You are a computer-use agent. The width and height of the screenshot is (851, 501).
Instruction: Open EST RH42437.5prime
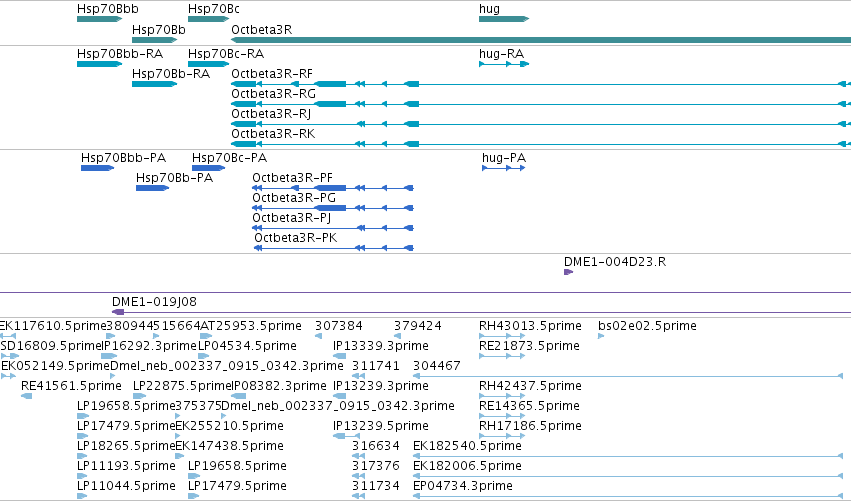point(530,386)
